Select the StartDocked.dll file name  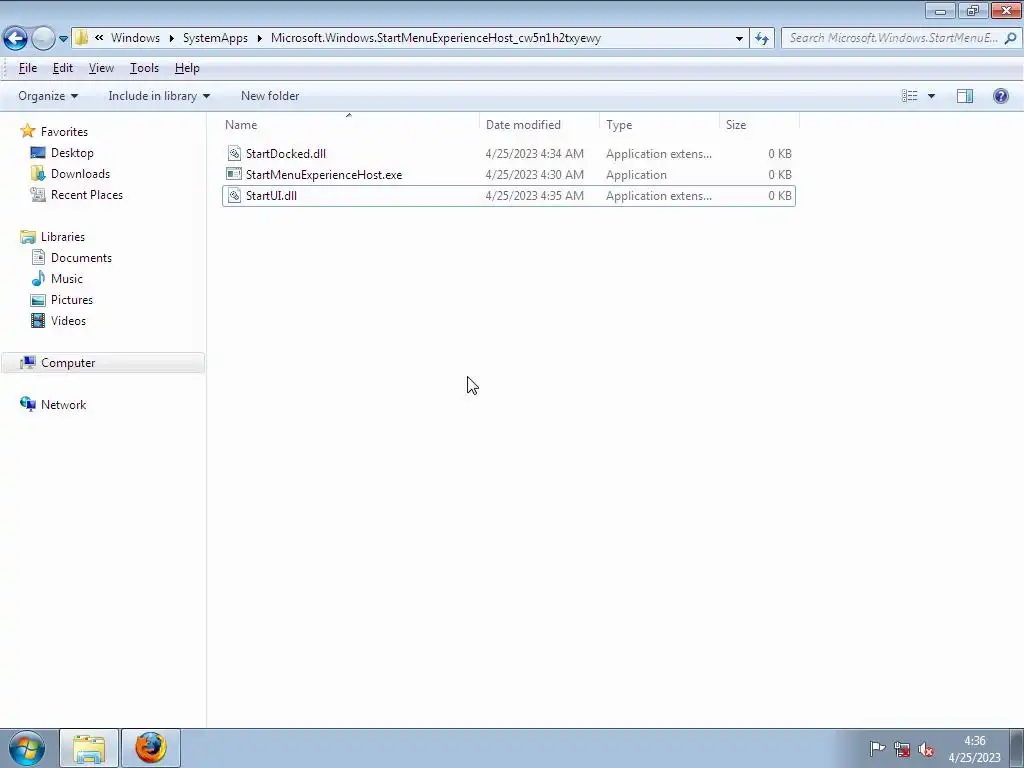coord(285,153)
